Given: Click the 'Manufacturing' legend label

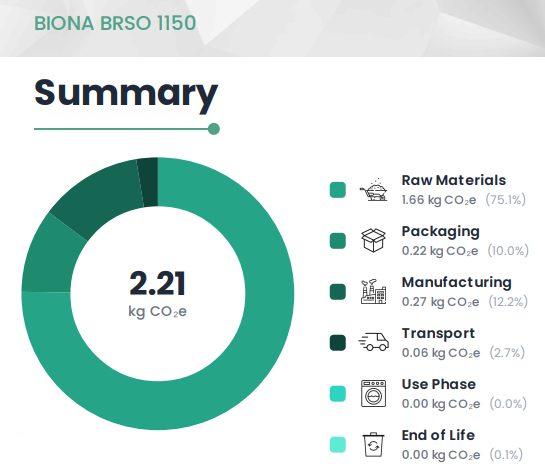Looking at the screenshot, I should pyautogui.click(x=457, y=282).
